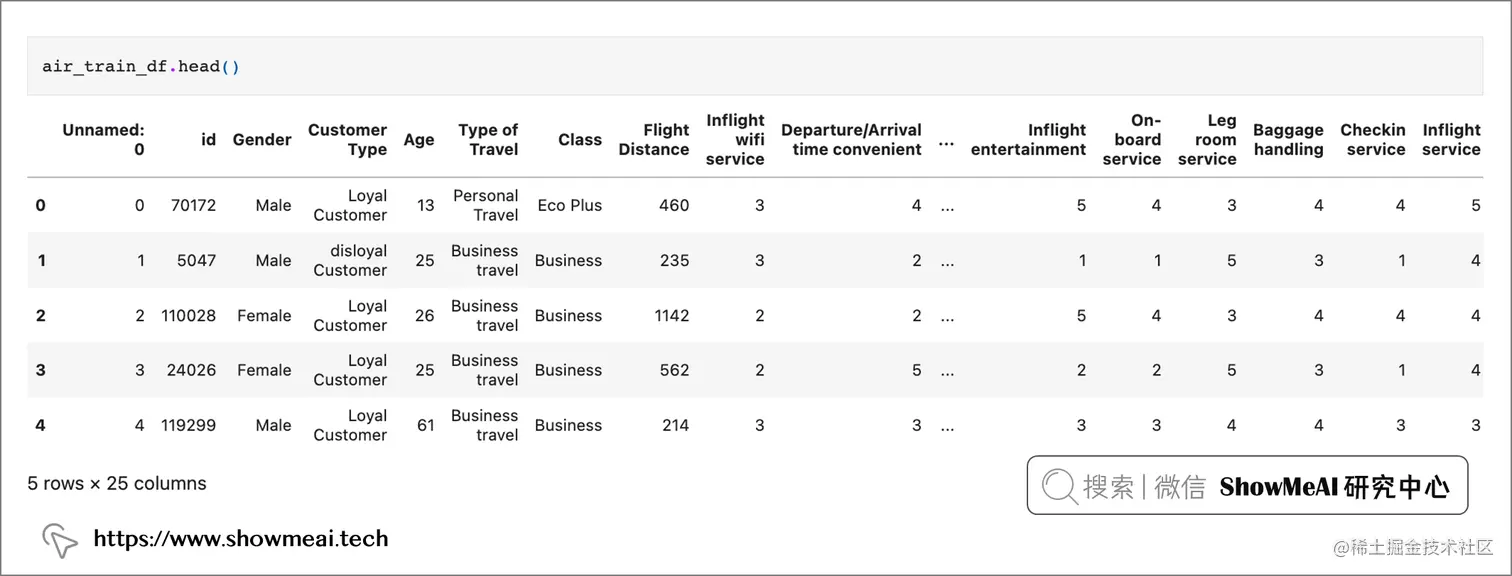Click the '5 rows × 25 columns' summary text
Image resolution: width=1512 pixels, height=576 pixels.
(x=117, y=484)
